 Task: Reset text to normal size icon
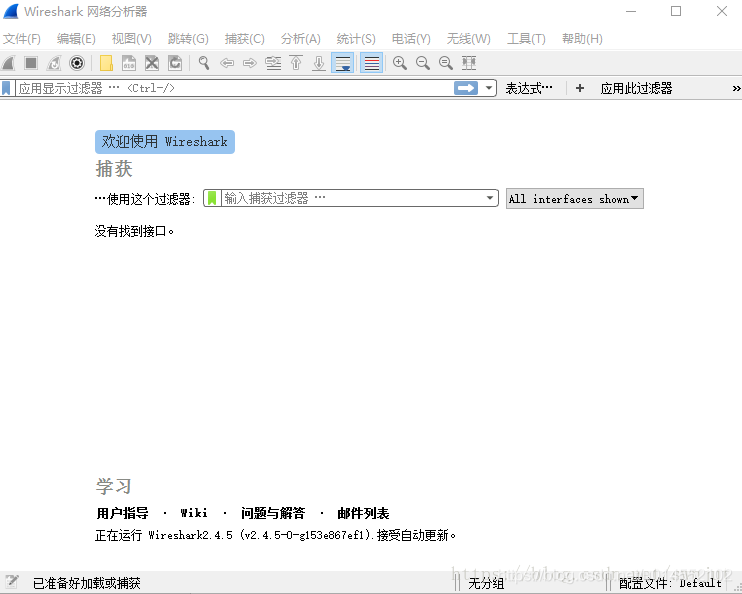click(446, 63)
